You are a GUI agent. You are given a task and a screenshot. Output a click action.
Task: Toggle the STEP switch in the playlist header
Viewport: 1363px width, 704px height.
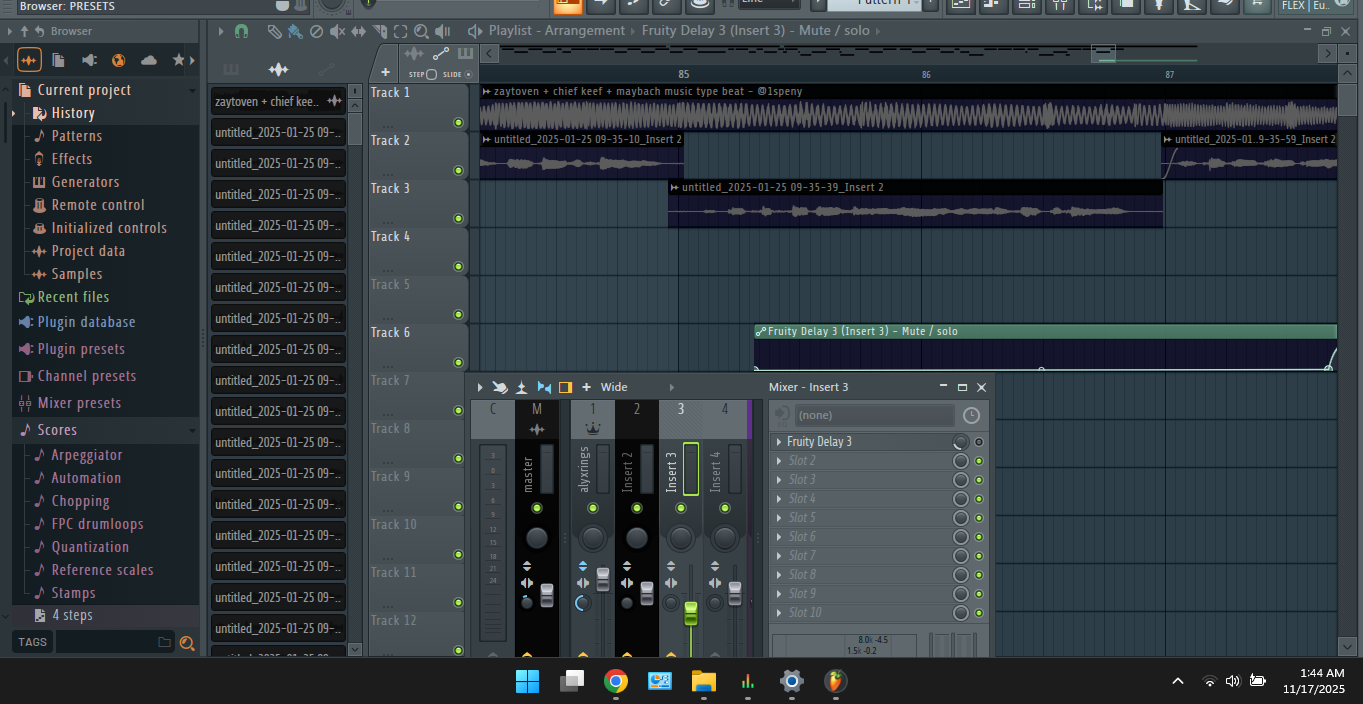click(x=431, y=75)
